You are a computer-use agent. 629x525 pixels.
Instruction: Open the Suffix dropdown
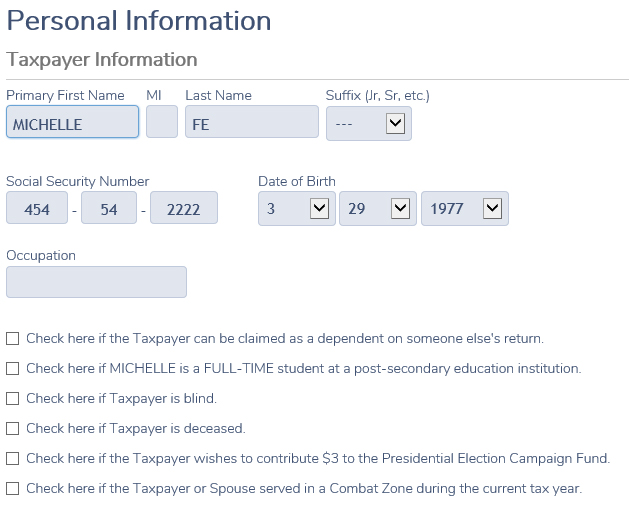coord(369,124)
